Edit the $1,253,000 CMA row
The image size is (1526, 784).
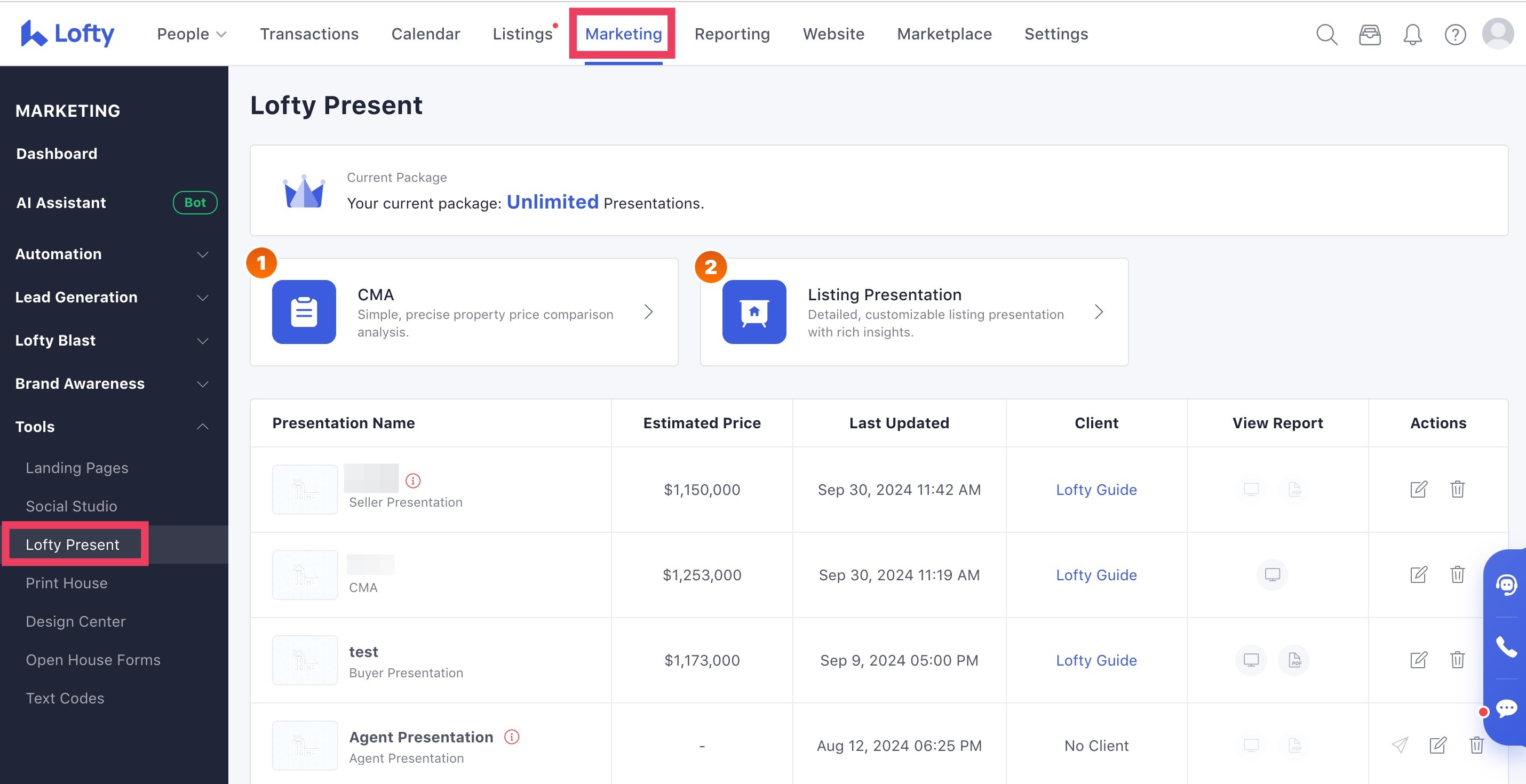pyautogui.click(x=1419, y=574)
